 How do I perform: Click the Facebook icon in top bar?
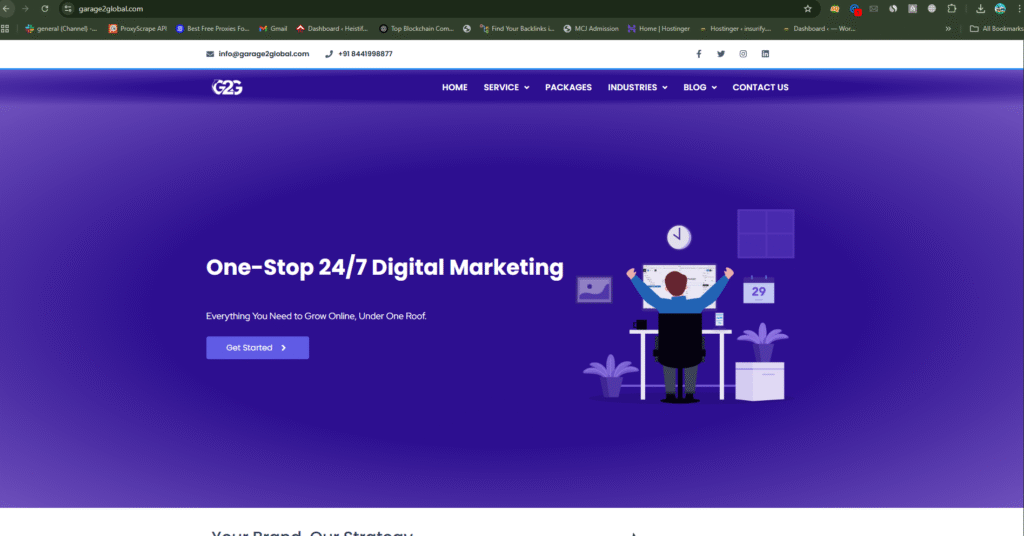coord(699,54)
